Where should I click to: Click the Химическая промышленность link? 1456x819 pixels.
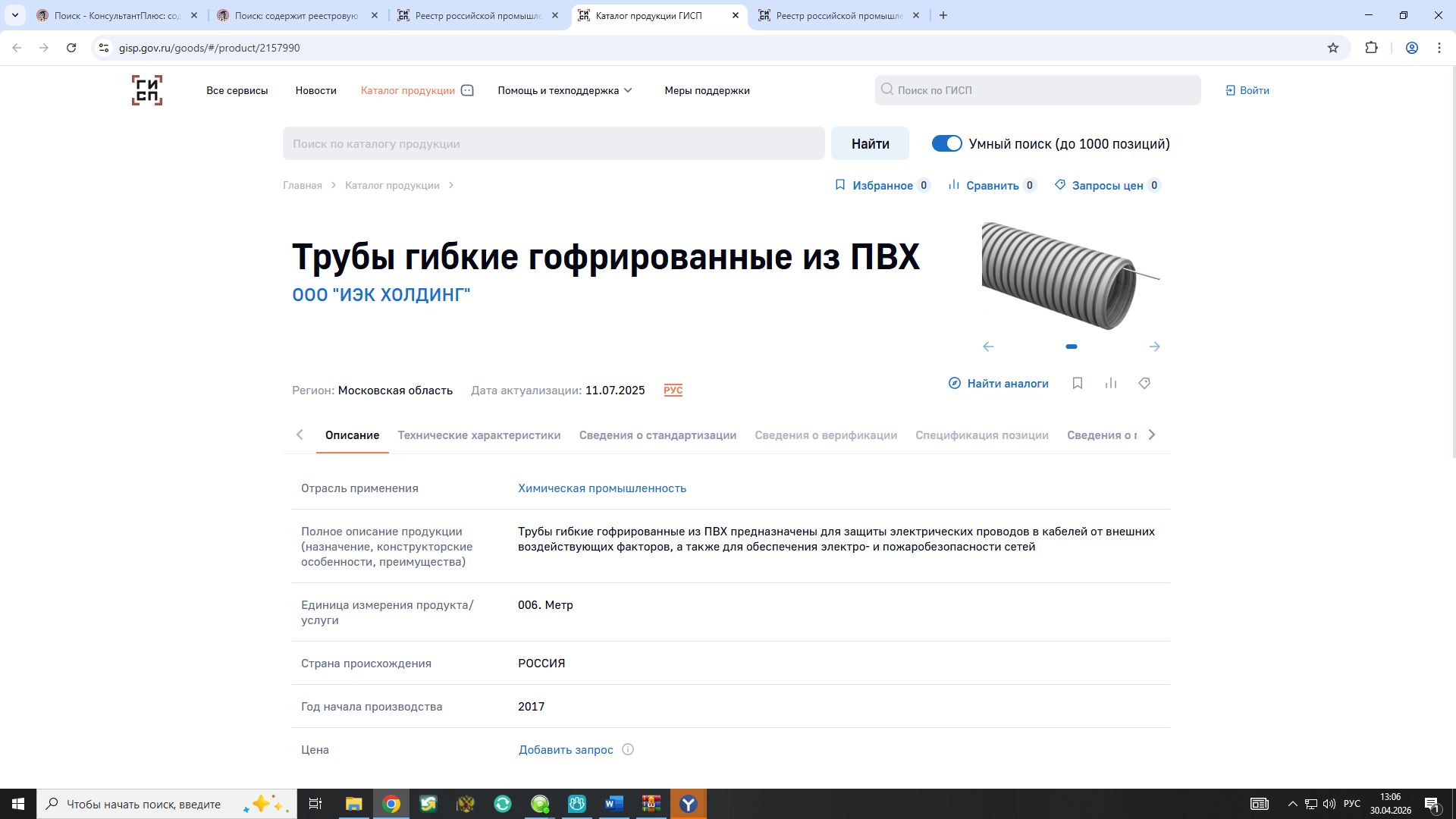602,488
